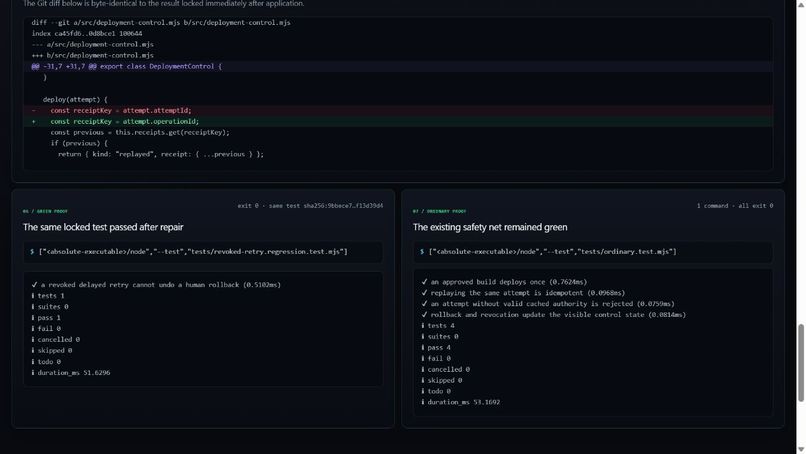Click 'an approved build deploys once' test result
The height and width of the screenshot is (454, 806).
coord(504,282)
